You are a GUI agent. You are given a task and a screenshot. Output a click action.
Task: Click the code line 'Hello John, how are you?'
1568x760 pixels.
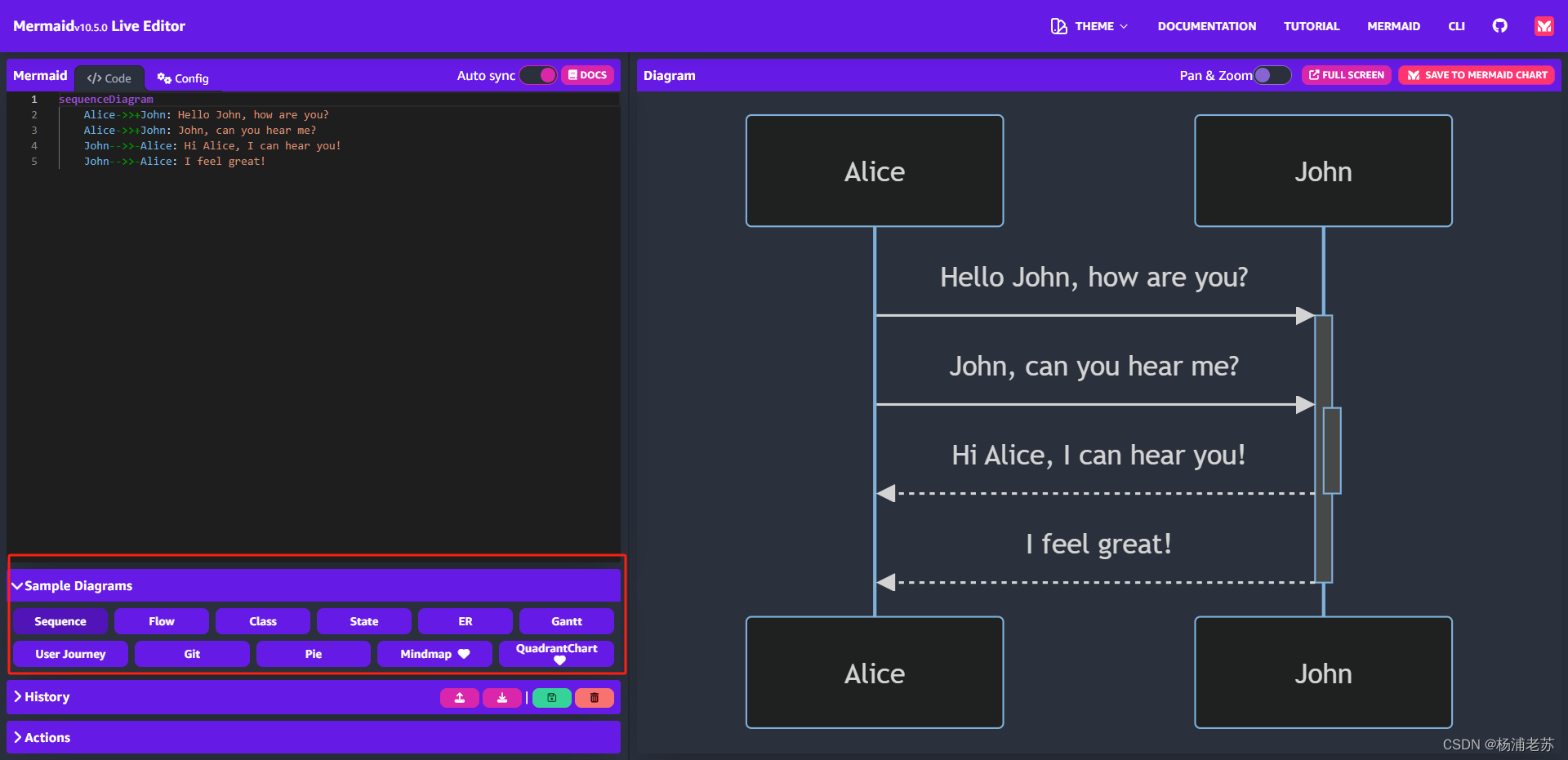206,115
